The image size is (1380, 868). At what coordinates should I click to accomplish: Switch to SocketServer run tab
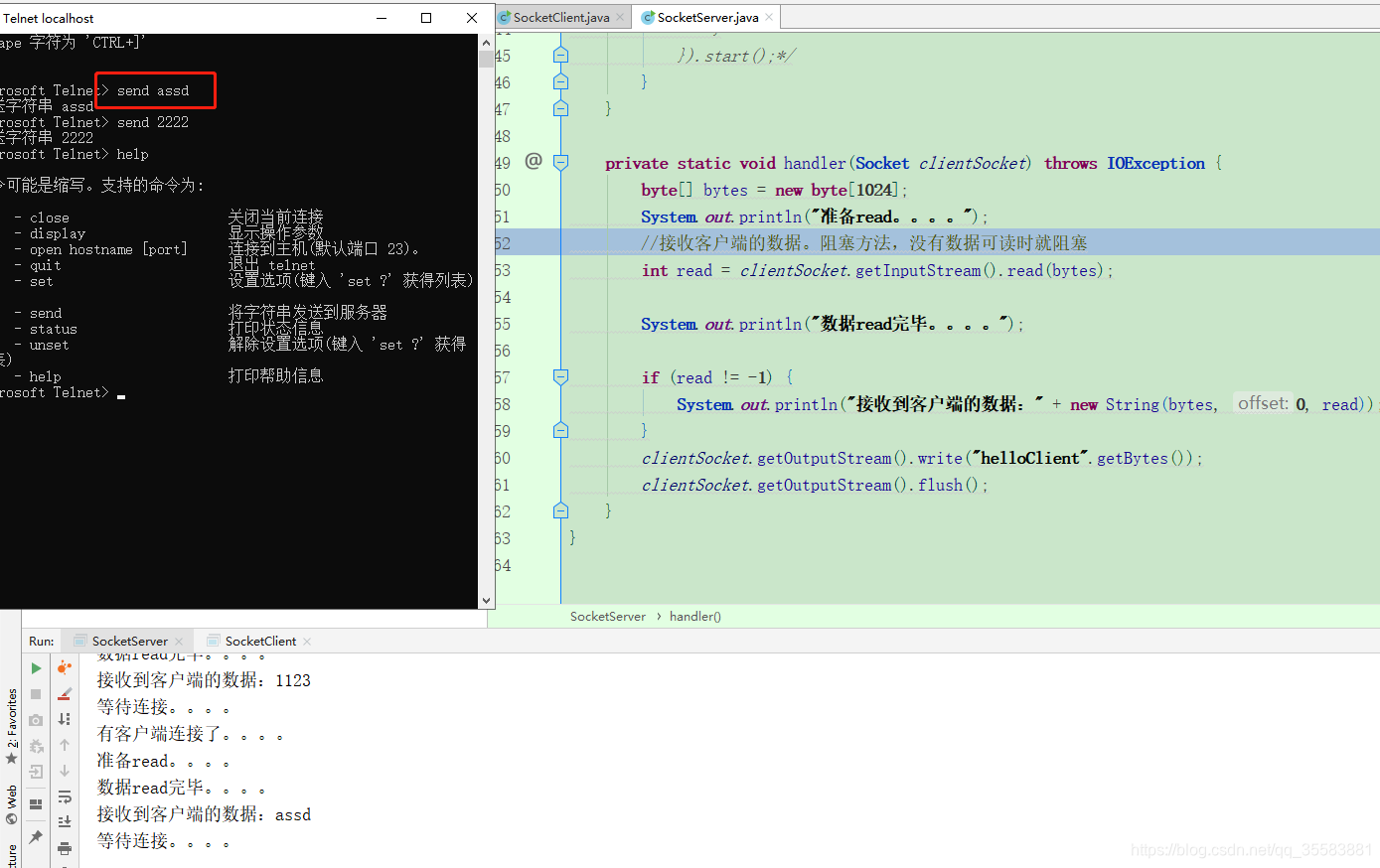coord(129,641)
